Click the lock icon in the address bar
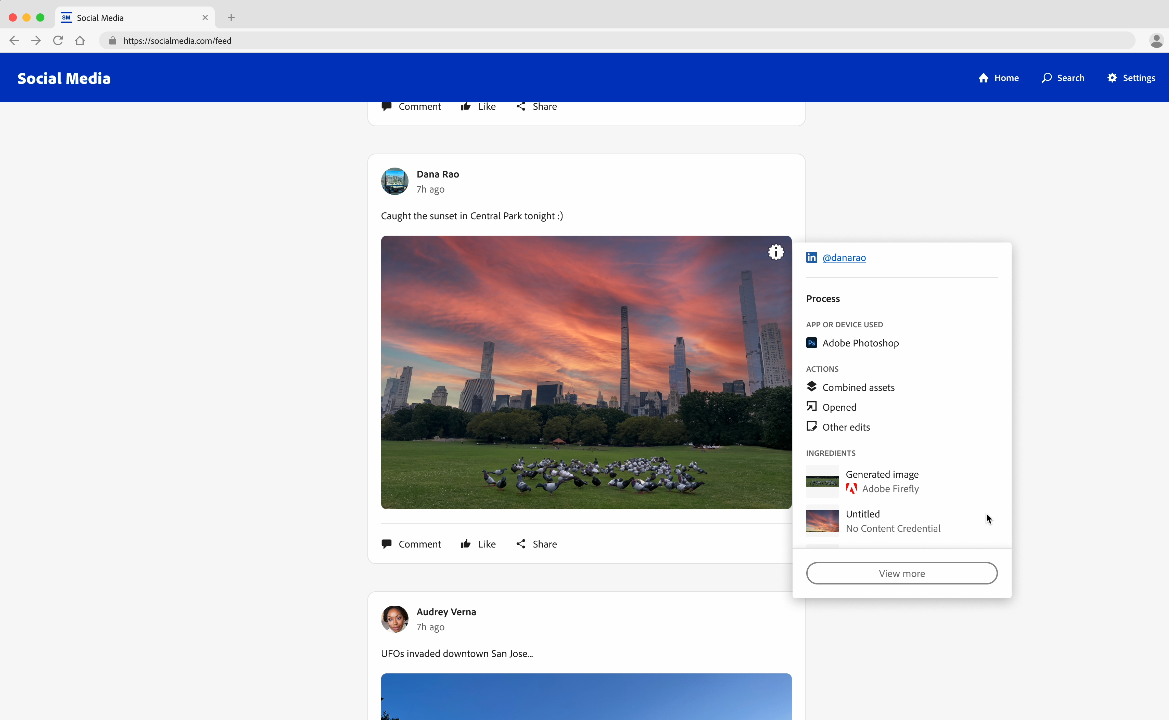The width and height of the screenshot is (1169, 720). tap(112, 40)
